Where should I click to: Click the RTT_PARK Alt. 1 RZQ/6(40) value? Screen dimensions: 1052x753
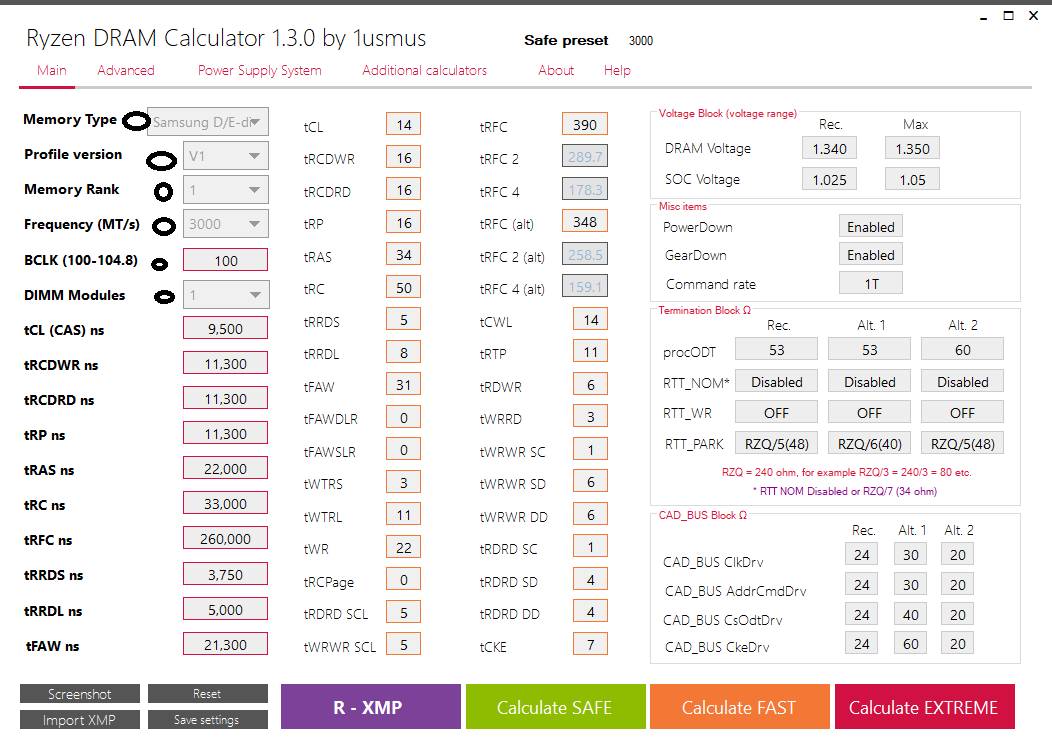(x=869, y=443)
